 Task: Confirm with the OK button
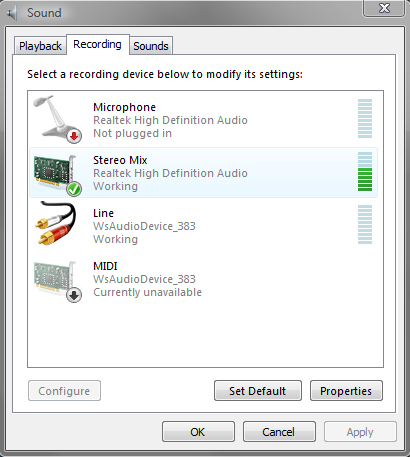tap(198, 432)
